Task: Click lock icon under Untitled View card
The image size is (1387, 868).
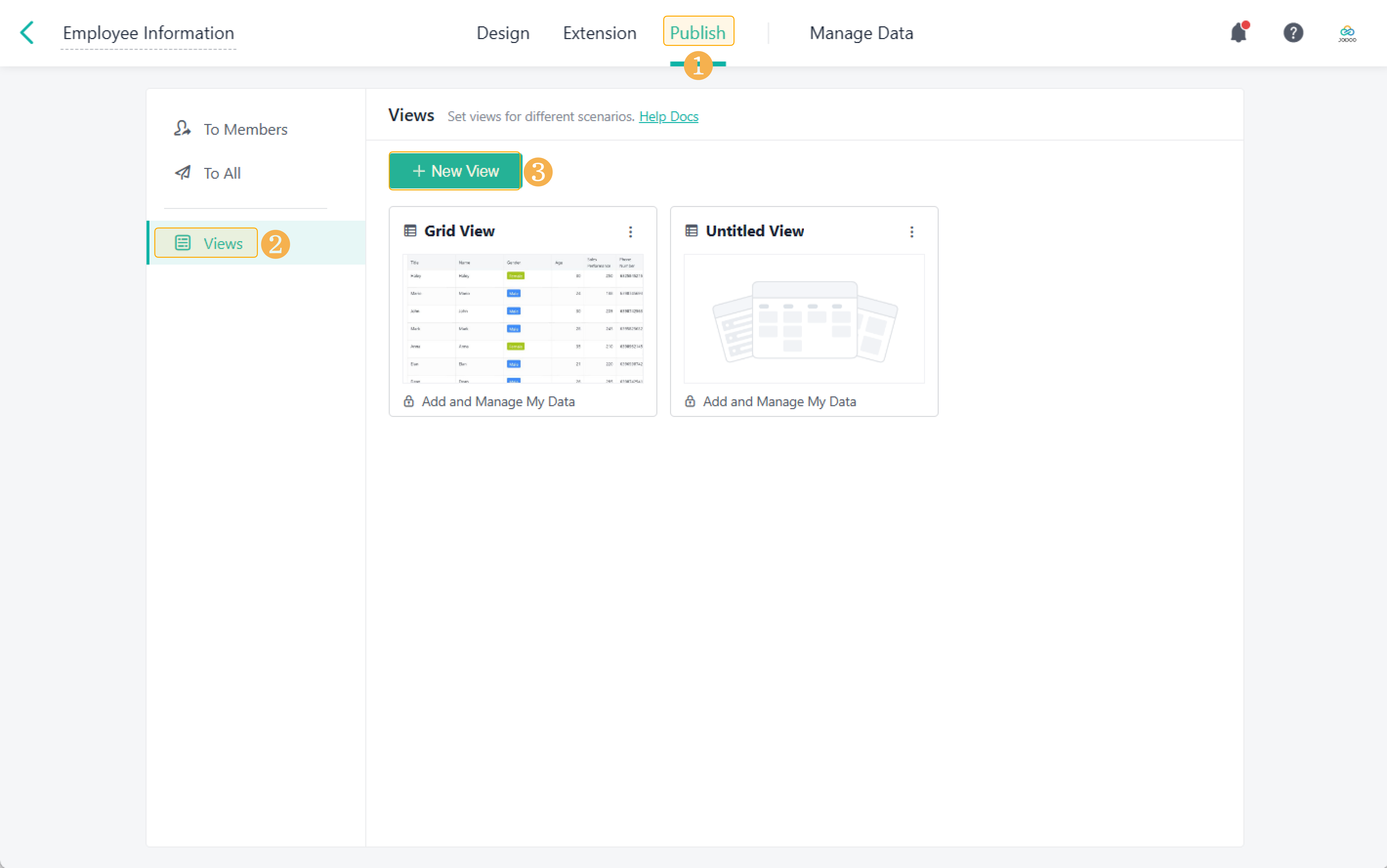Action: coord(690,401)
